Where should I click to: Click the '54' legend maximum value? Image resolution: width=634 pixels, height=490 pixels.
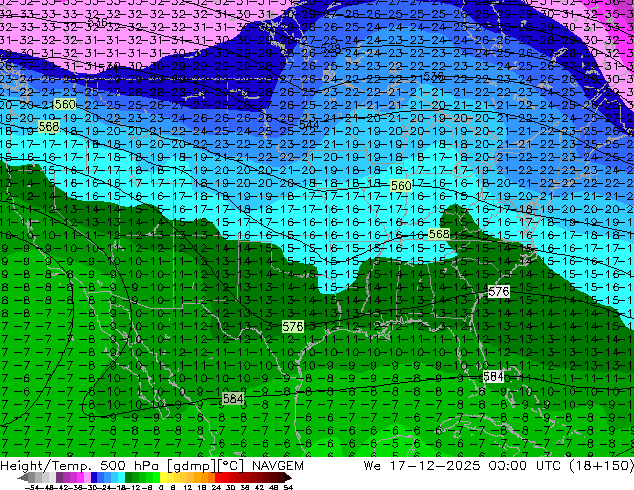point(288,488)
